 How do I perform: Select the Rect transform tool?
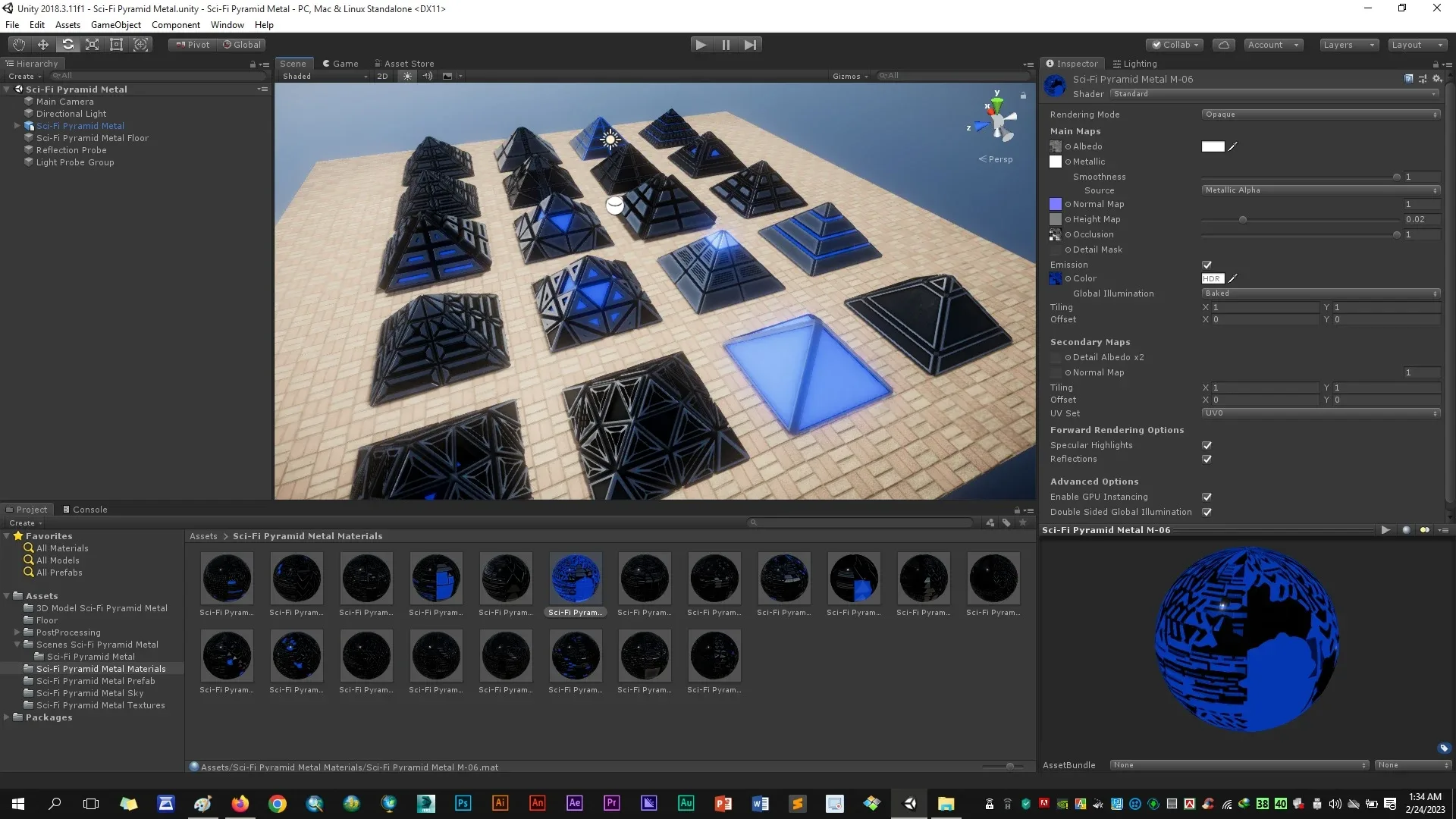click(116, 45)
